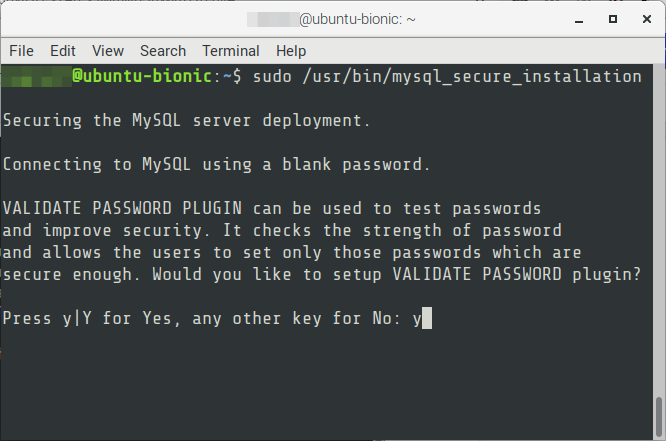Open the File menu
The height and width of the screenshot is (441, 666).
[21, 51]
